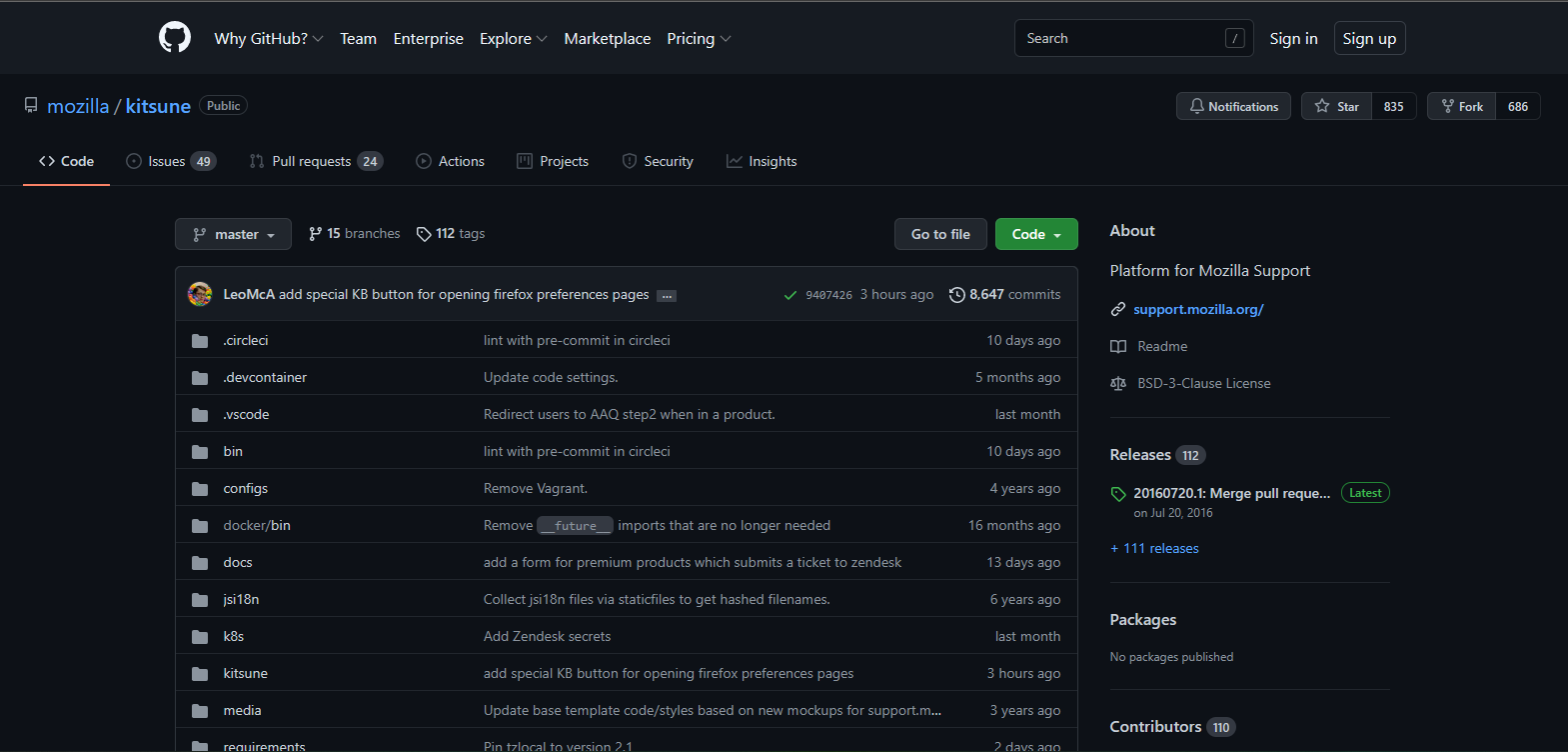Click the Readme book icon
Image resolution: width=1568 pixels, height=752 pixels.
[1118, 347]
